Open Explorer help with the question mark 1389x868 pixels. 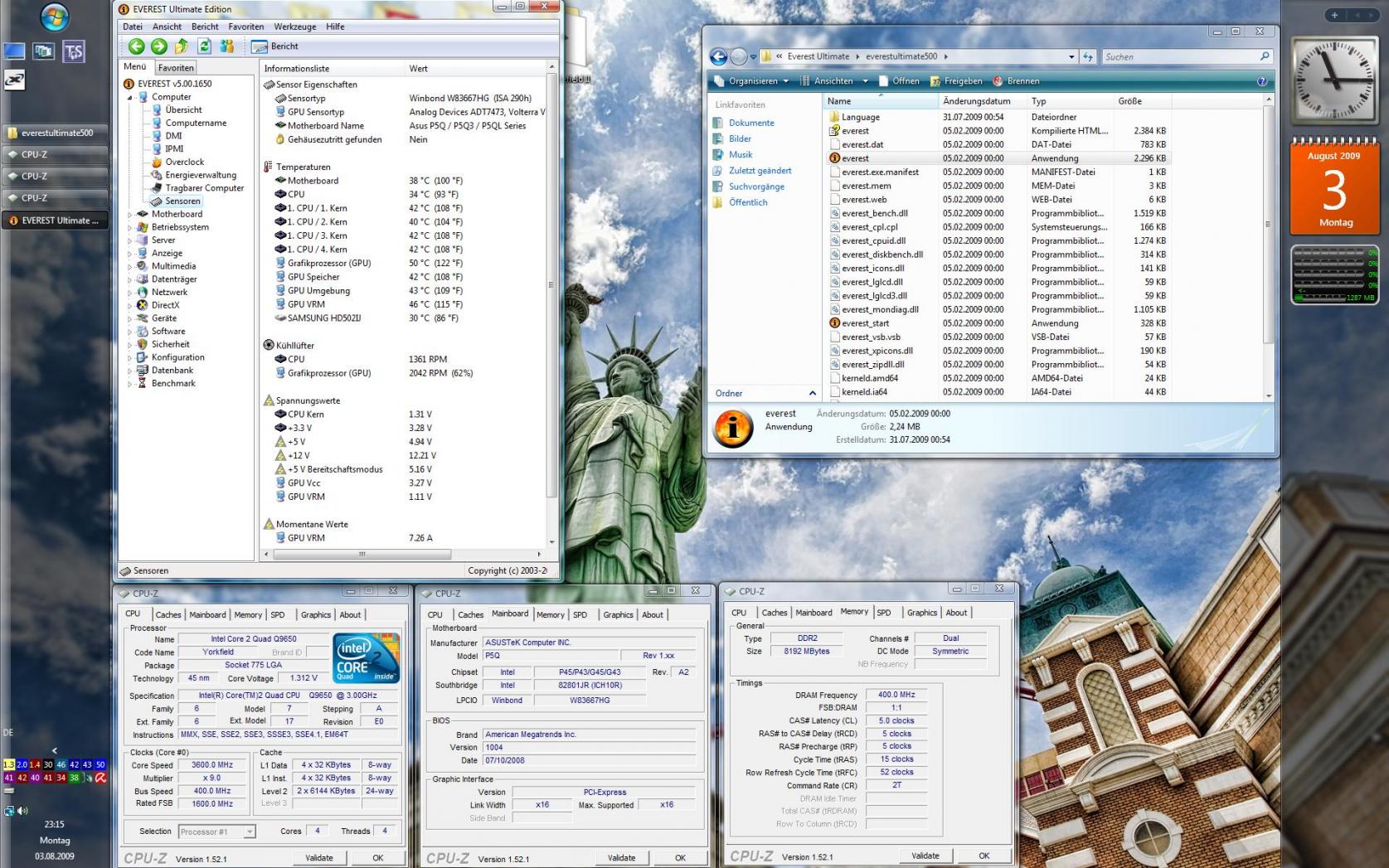coord(1262,81)
